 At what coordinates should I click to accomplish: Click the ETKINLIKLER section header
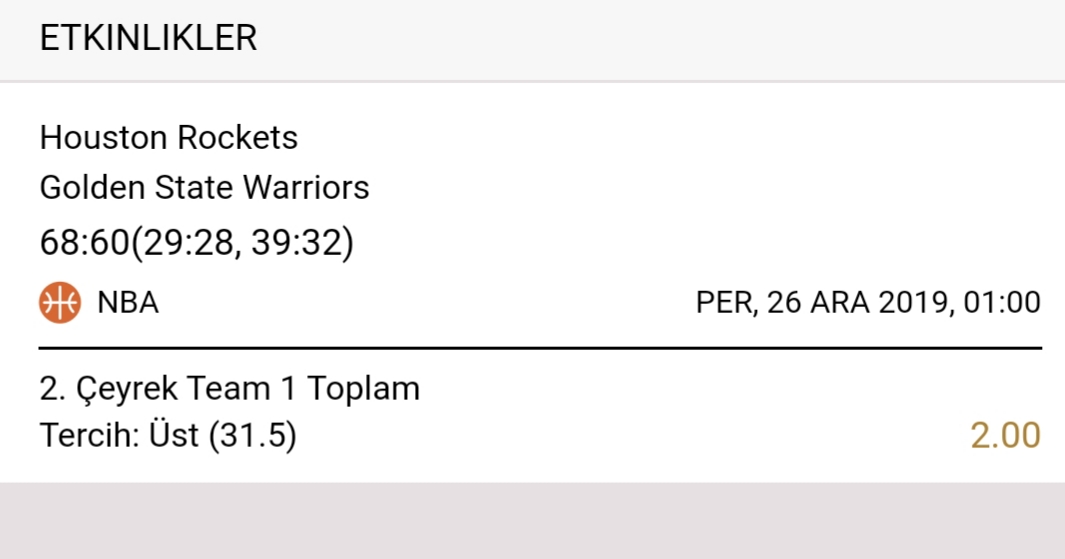[148, 38]
